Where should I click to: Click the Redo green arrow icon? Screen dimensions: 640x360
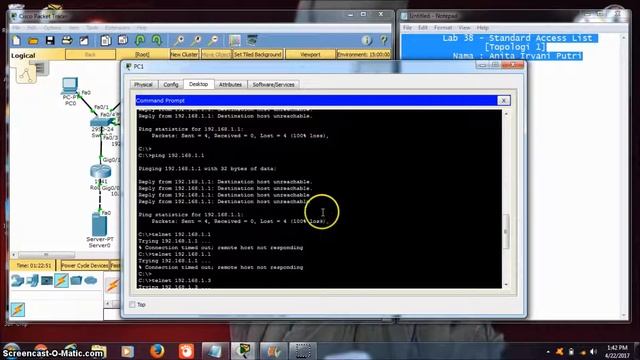157,40
